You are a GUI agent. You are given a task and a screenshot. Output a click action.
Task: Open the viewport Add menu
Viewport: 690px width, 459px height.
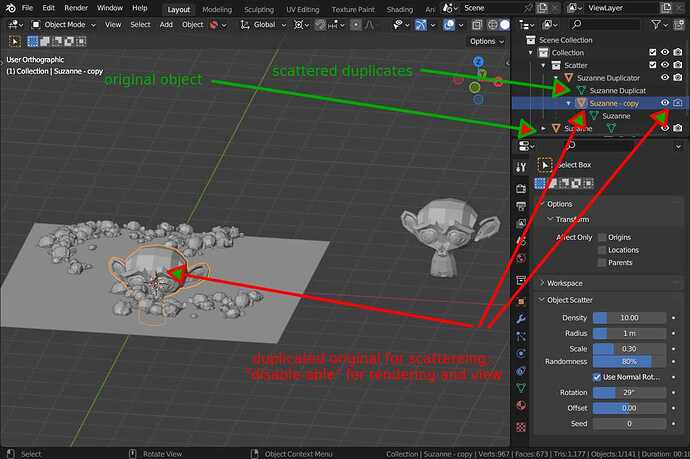[166, 25]
